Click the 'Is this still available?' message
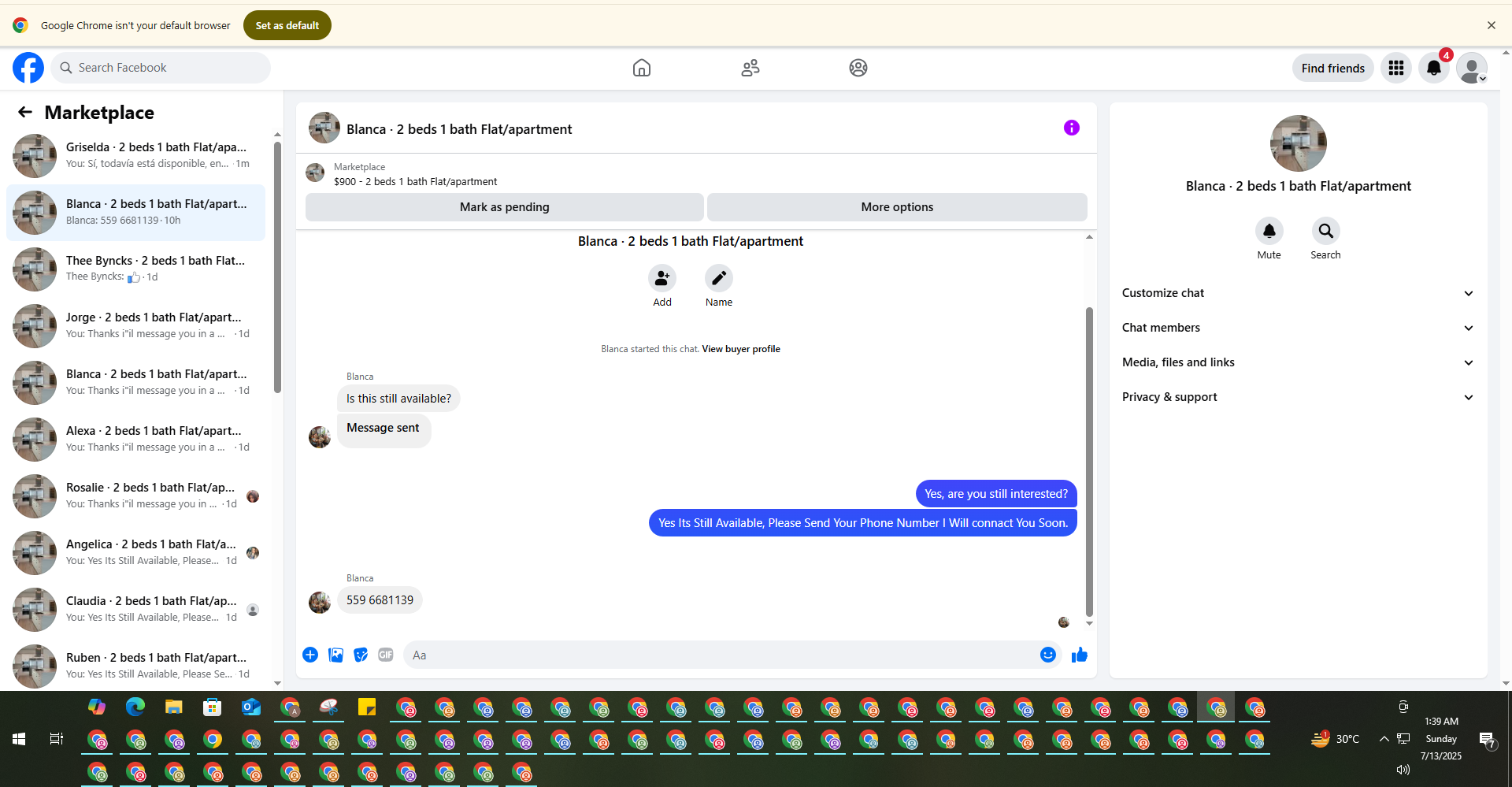 coord(398,399)
